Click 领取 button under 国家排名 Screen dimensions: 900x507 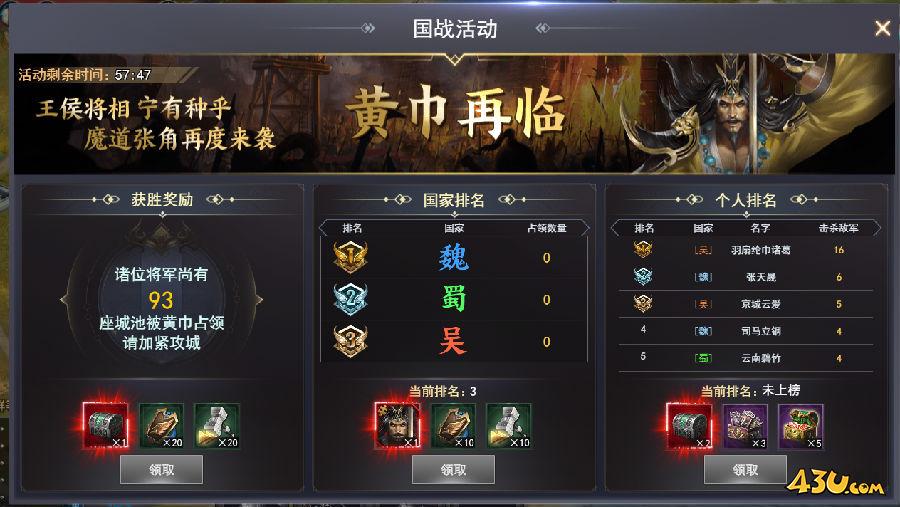[x=453, y=470]
